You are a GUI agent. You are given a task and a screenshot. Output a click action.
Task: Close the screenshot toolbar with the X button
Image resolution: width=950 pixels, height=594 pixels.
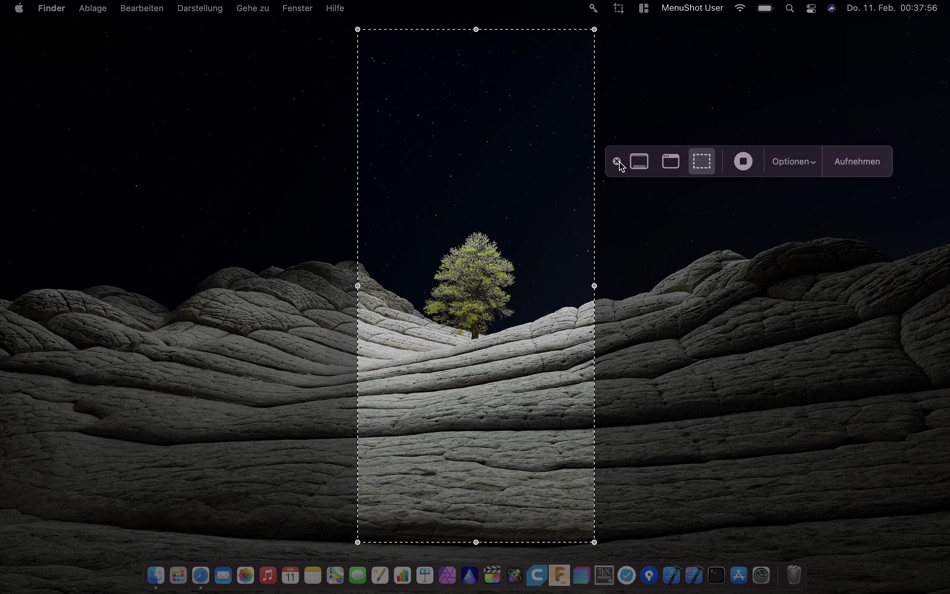616,161
